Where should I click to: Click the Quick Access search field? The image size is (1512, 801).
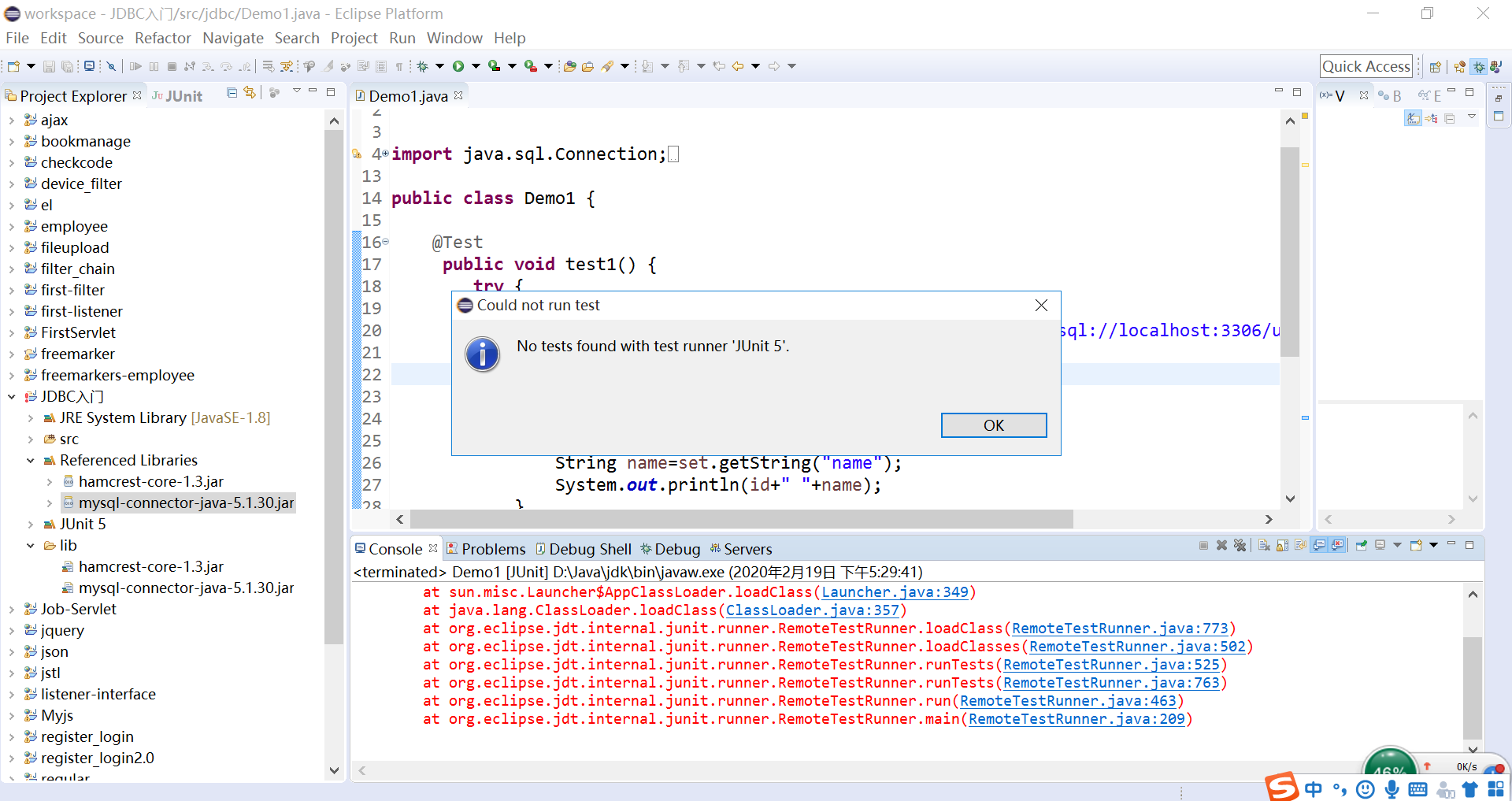point(1366,66)
